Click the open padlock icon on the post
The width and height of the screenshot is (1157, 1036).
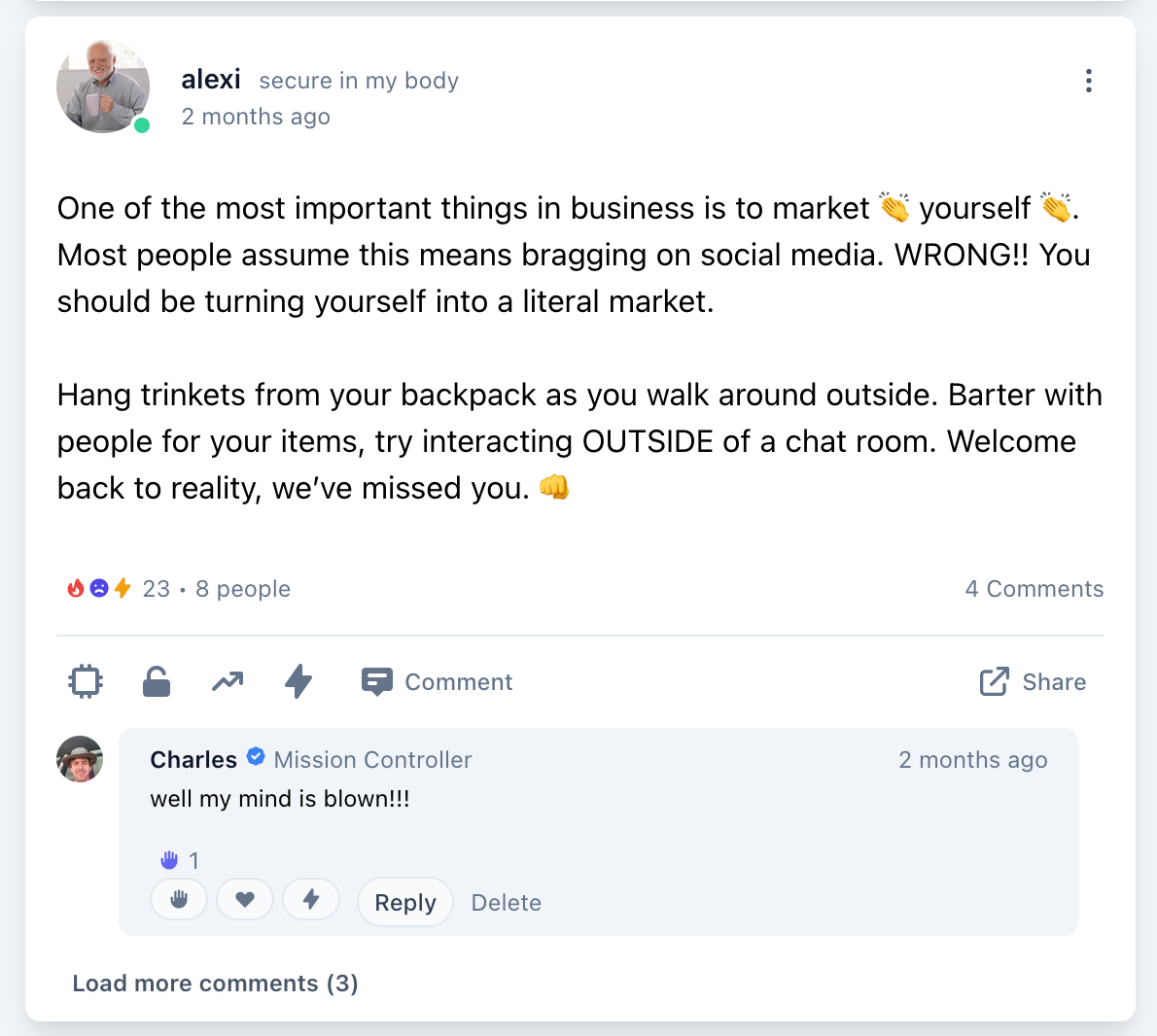pos(156,681)
